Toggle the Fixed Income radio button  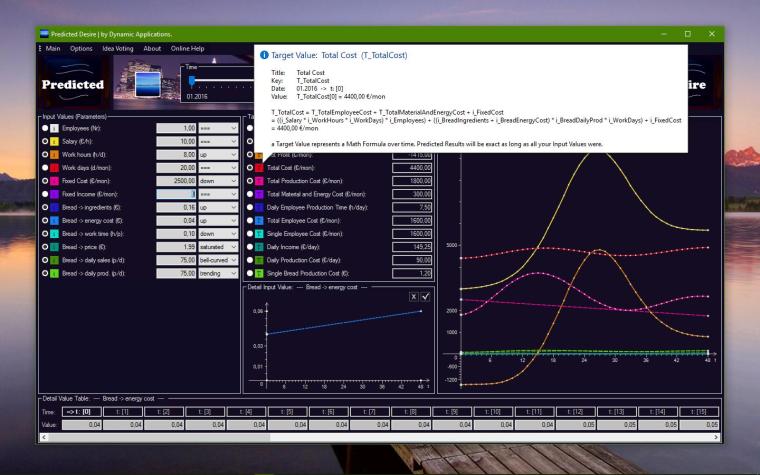click(x=45, y=194)
